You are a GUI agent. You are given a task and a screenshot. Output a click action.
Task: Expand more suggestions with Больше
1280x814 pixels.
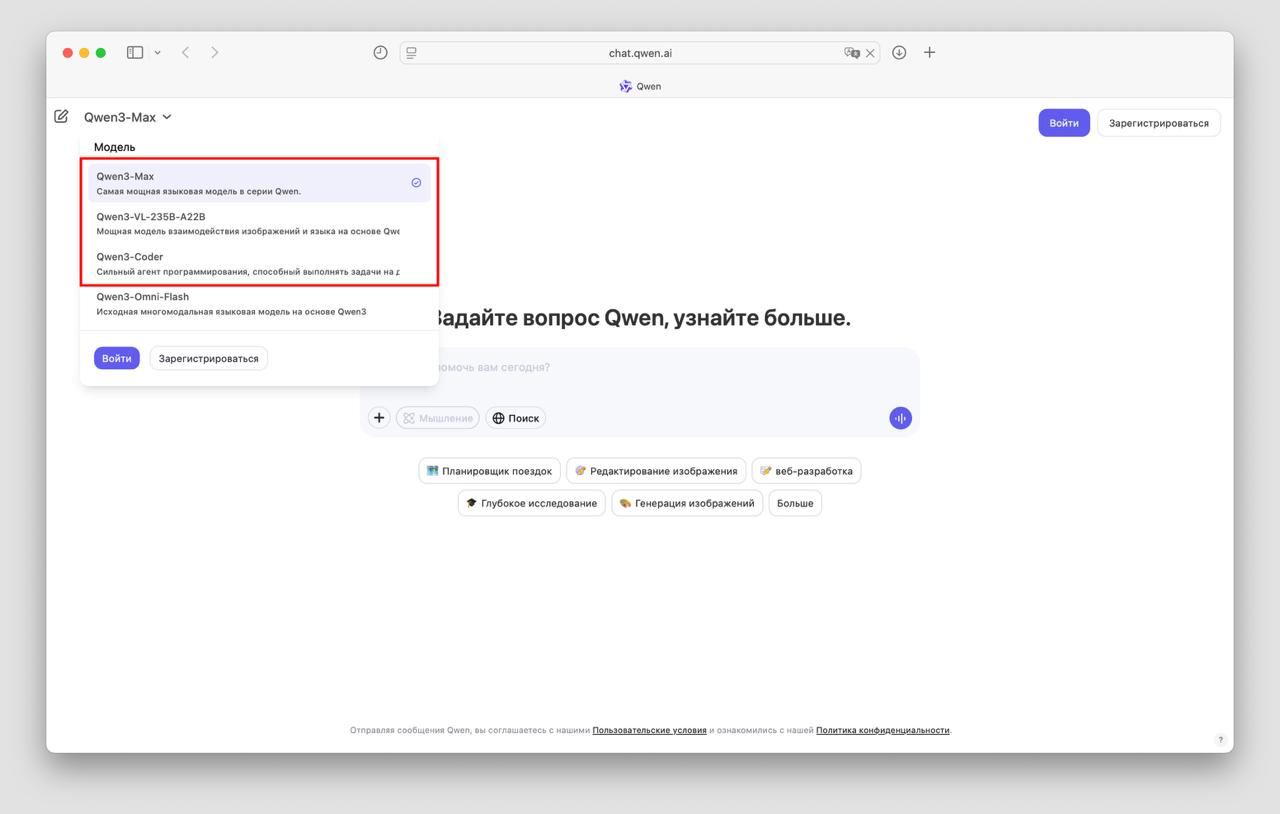point(795,503)
